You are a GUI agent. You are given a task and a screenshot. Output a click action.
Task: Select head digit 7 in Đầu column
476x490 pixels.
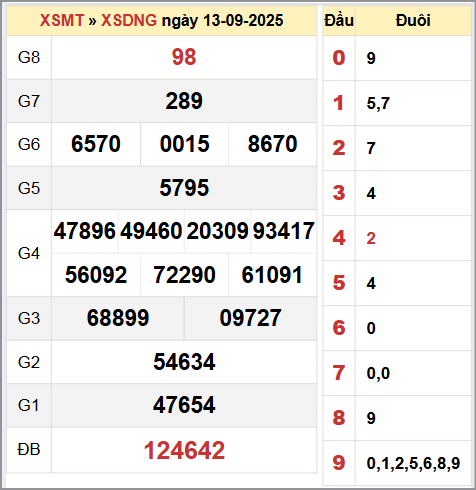point(339,373)
